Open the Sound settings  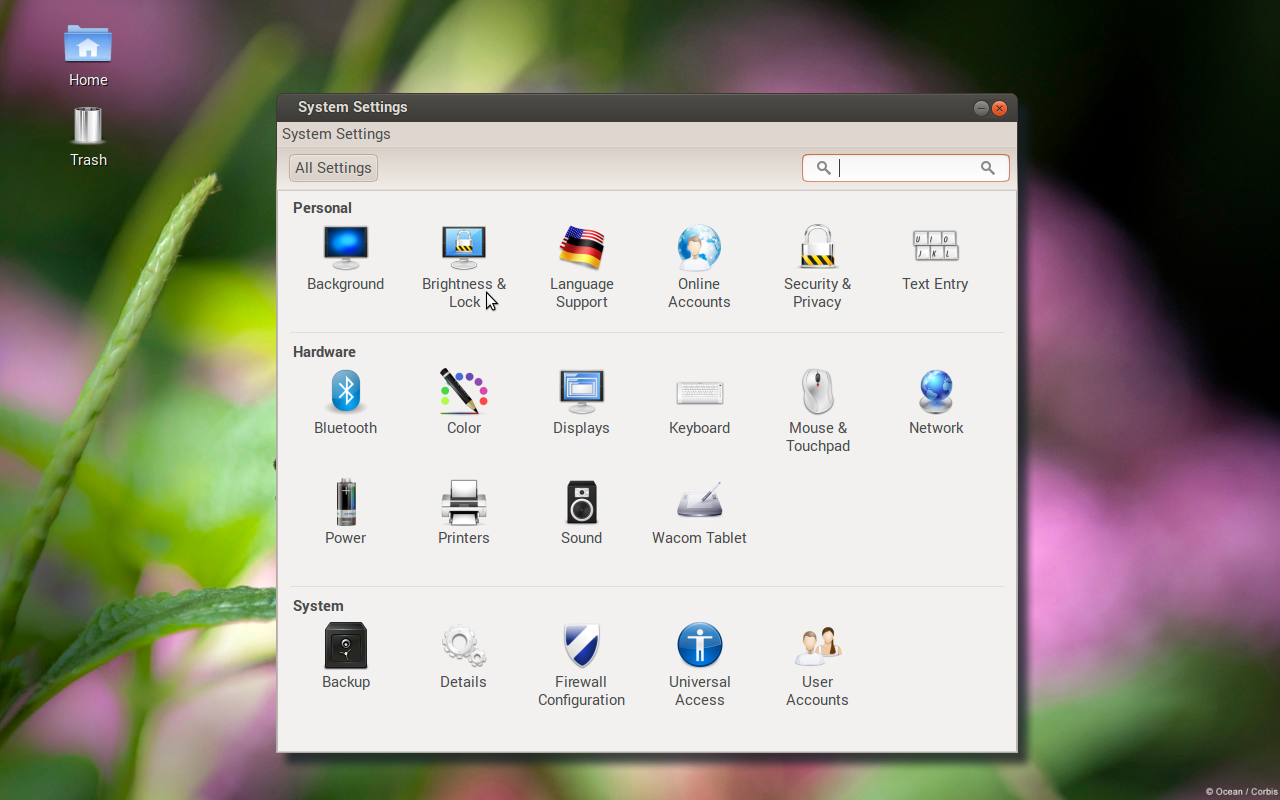coord(581,502)
